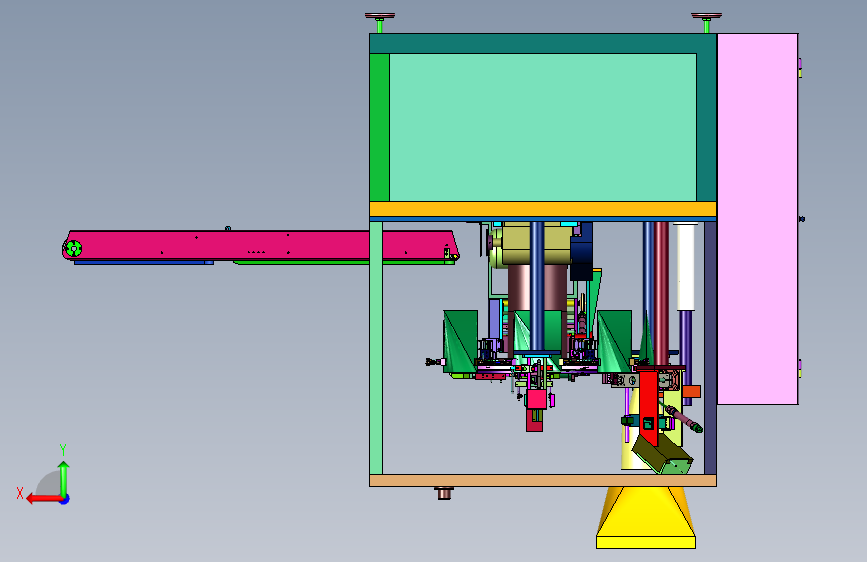Select the dark purple right frame post
Screen dimensions: 867x562
[x=711, y=348]
